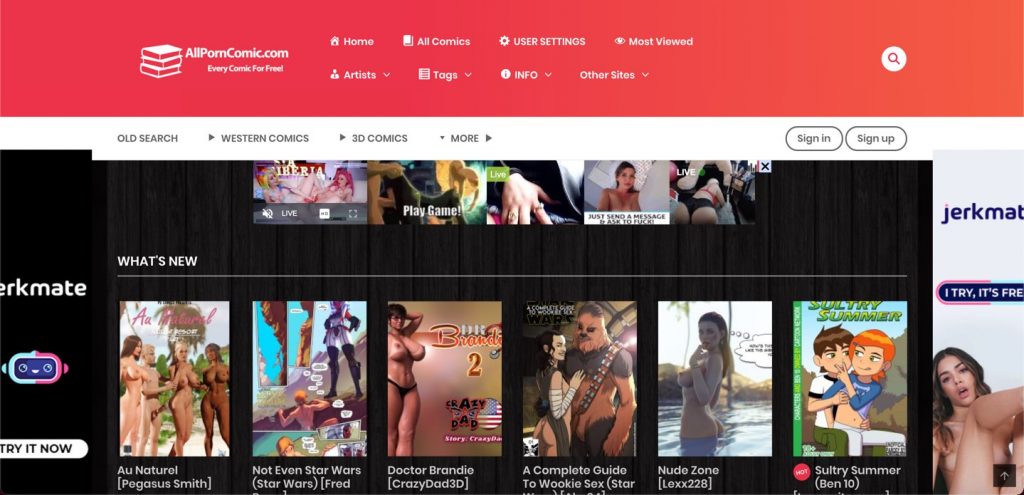Click the WHAT'S NEW section heading
The height and width of the screenshot is (495, 1024).
pyautogui.click(x=157, y=261)
